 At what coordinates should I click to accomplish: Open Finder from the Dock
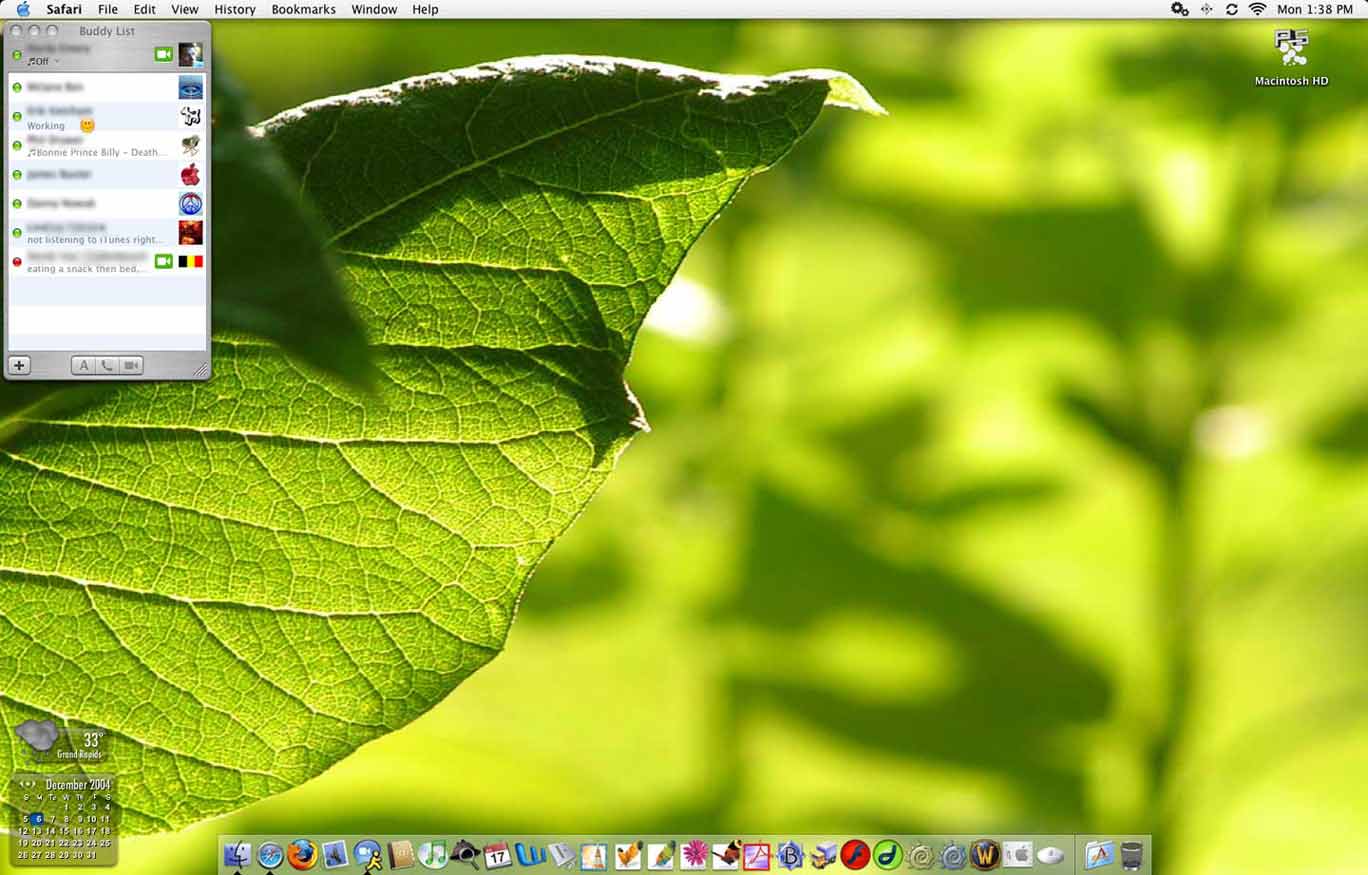[238, 855]
